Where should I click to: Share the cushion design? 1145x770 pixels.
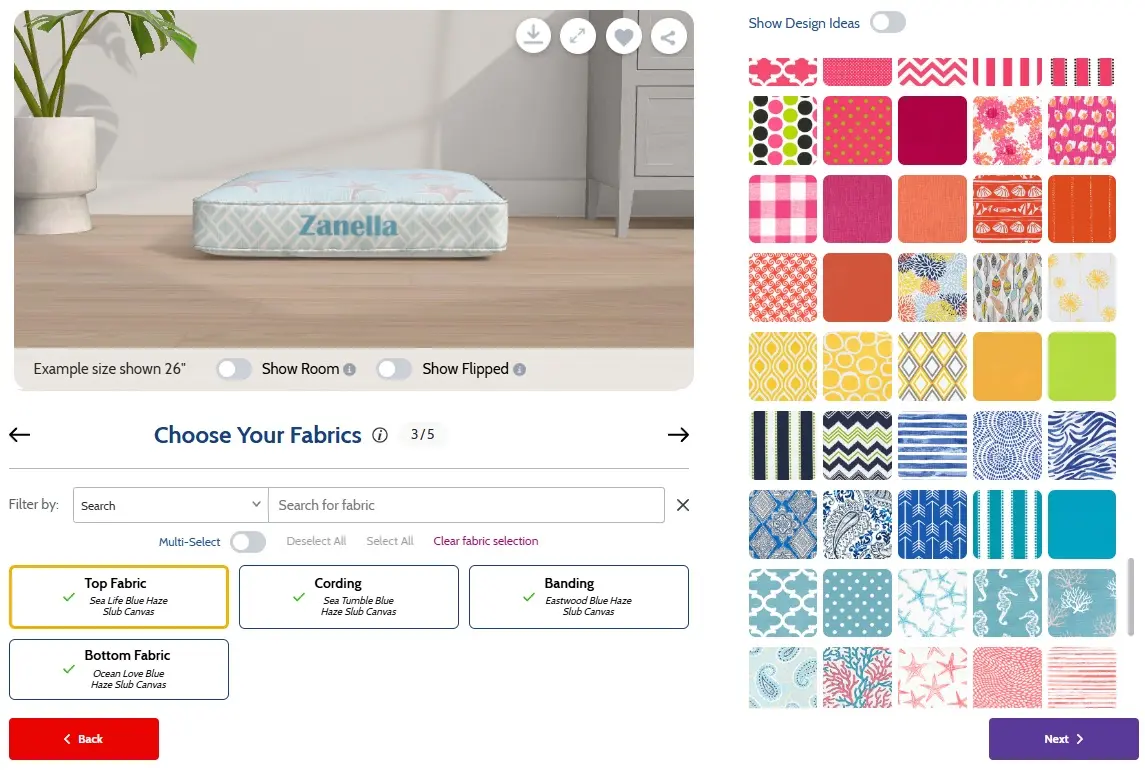click(668, 38)
